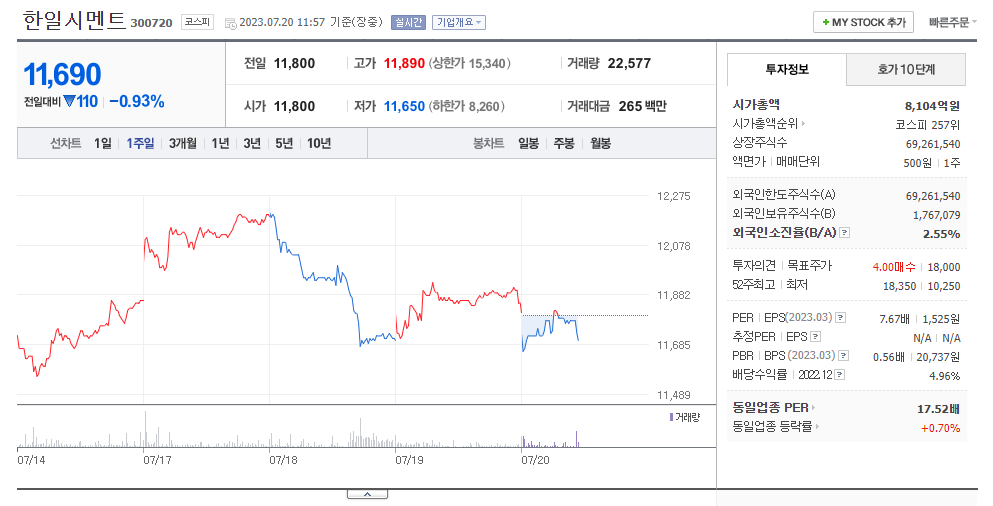Click the 07/19 date marker on chart axis

tap(409, 460)
